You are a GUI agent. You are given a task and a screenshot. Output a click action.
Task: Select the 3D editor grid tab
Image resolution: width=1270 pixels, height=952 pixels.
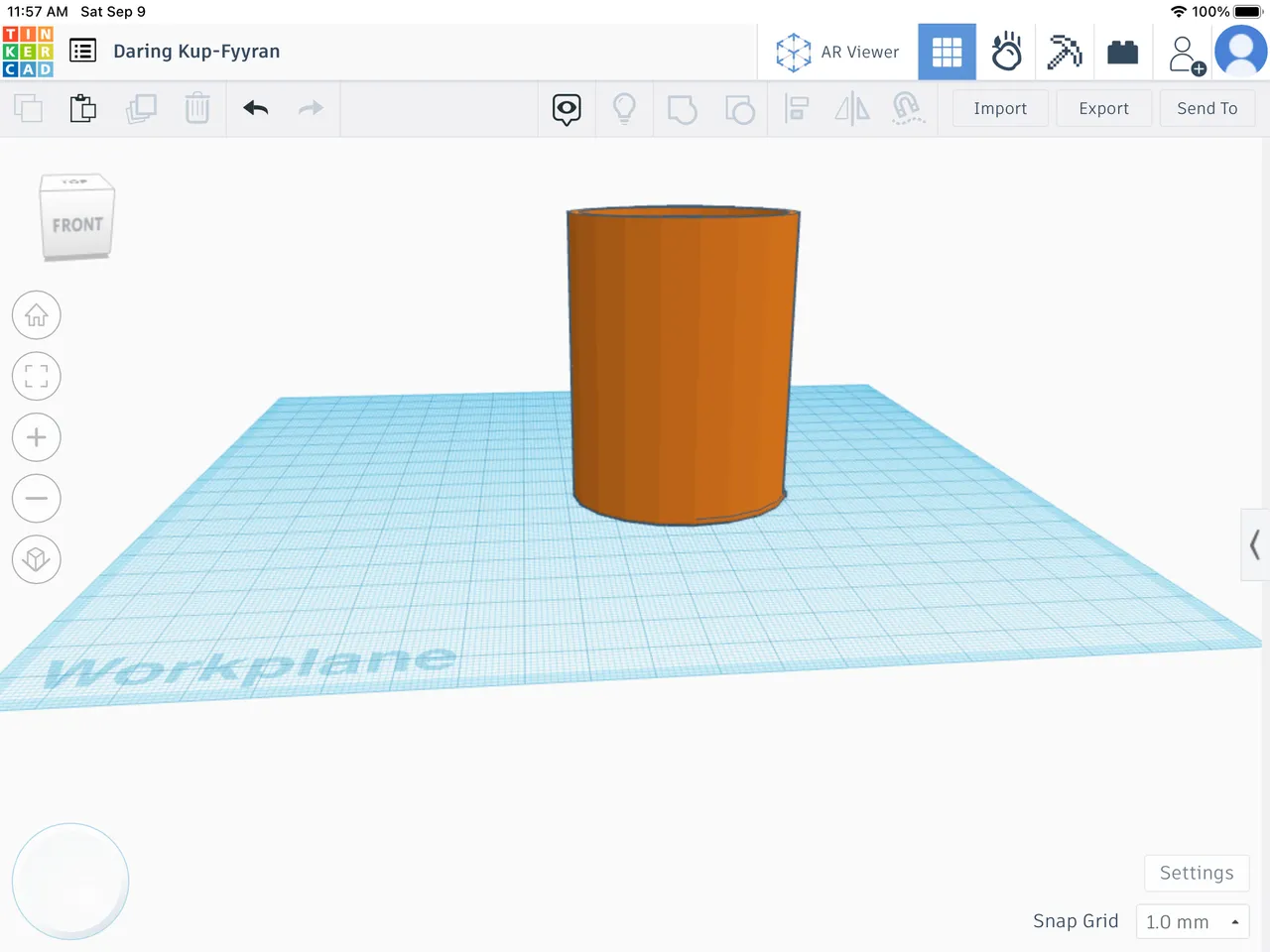coord(947,52)
